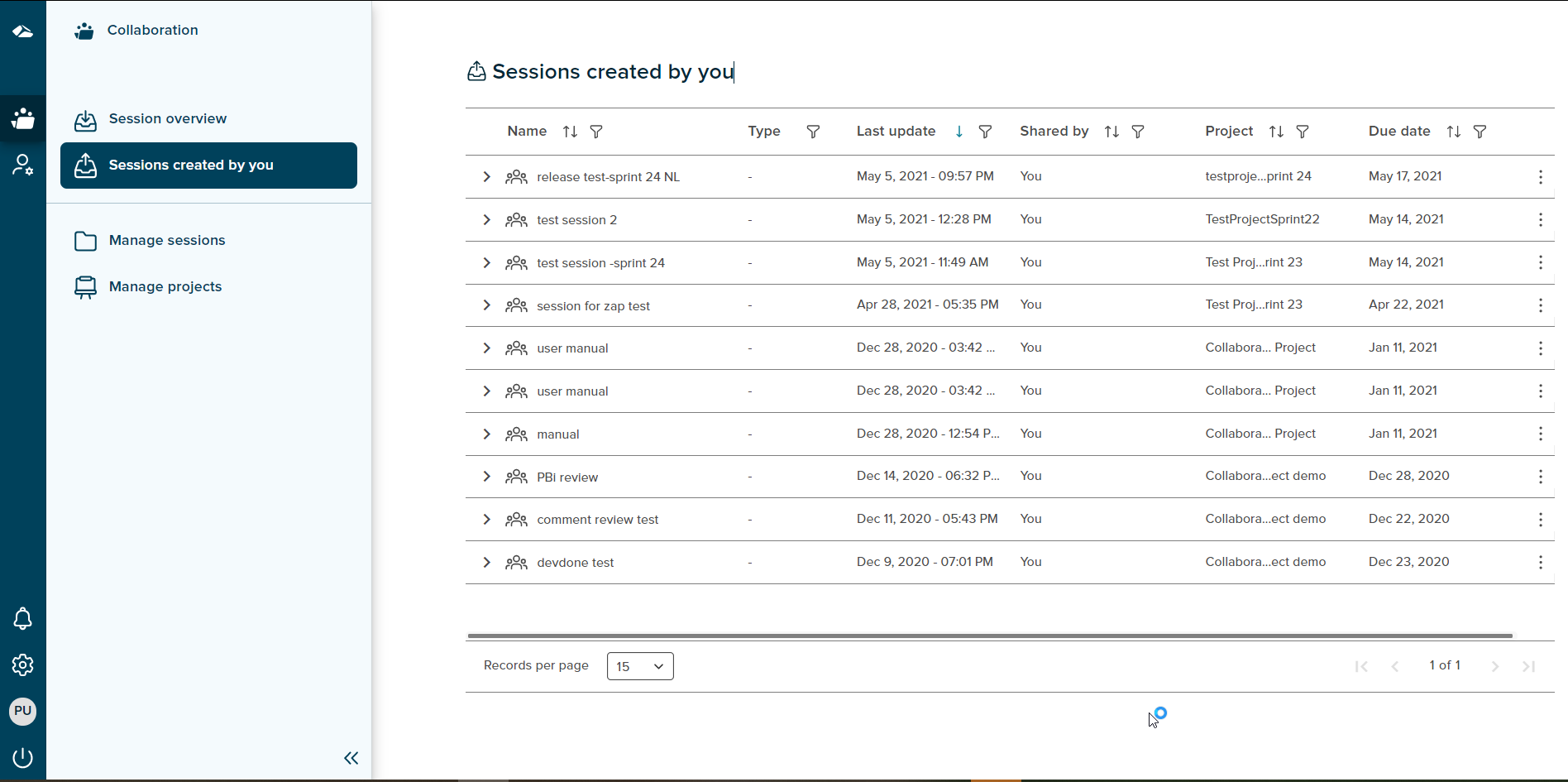Open the Records per page dropdown

click(x=638, y=665)
